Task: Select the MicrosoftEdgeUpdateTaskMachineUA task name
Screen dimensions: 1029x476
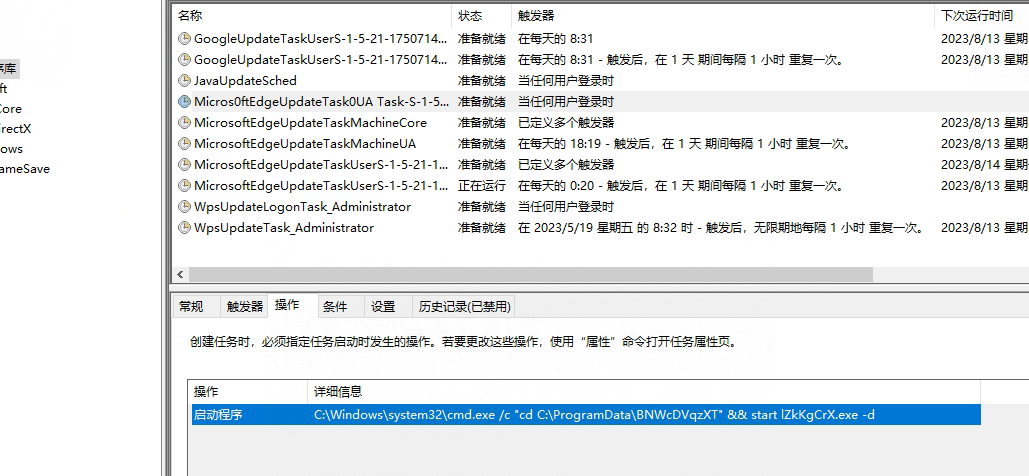Action: click(305, 144)
